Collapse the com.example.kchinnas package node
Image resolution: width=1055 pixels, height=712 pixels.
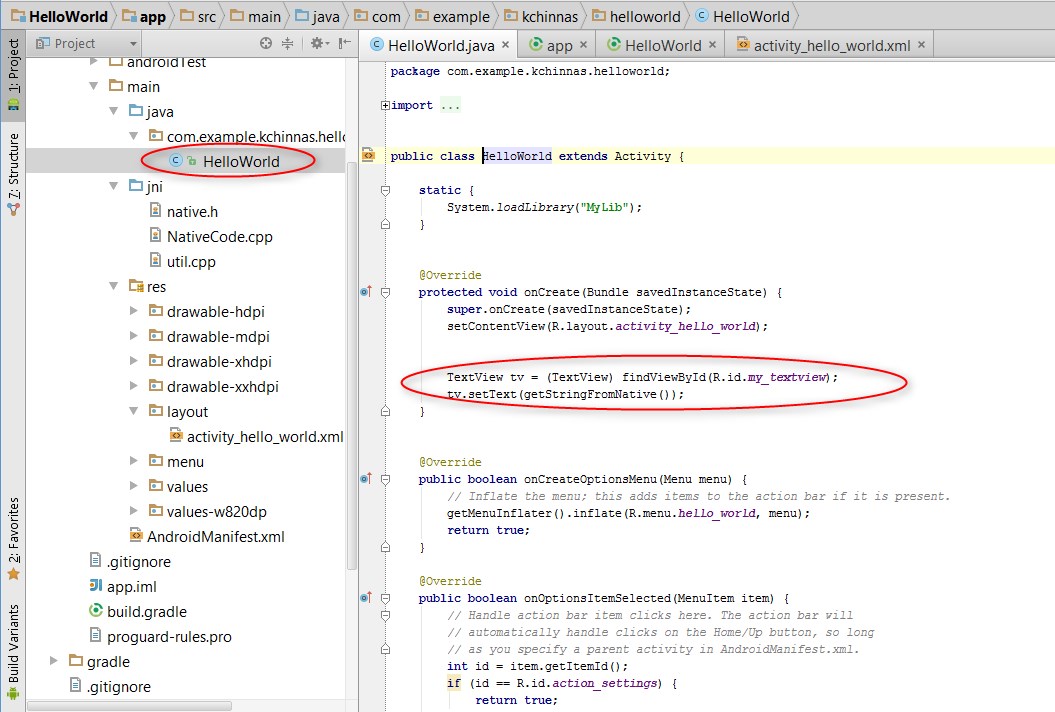pyautogui.click(x=134, y=136)
